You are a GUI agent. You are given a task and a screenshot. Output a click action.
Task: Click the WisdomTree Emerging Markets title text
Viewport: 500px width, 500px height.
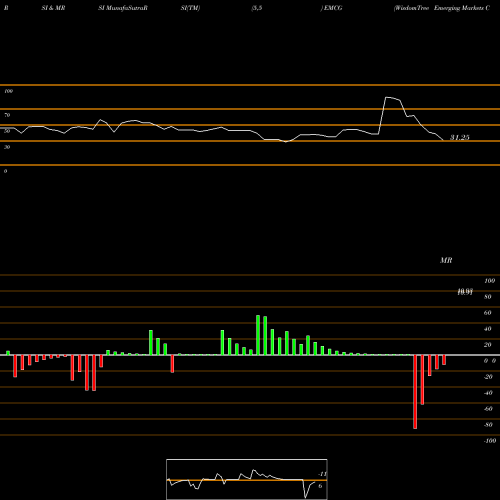click(442, 8)
